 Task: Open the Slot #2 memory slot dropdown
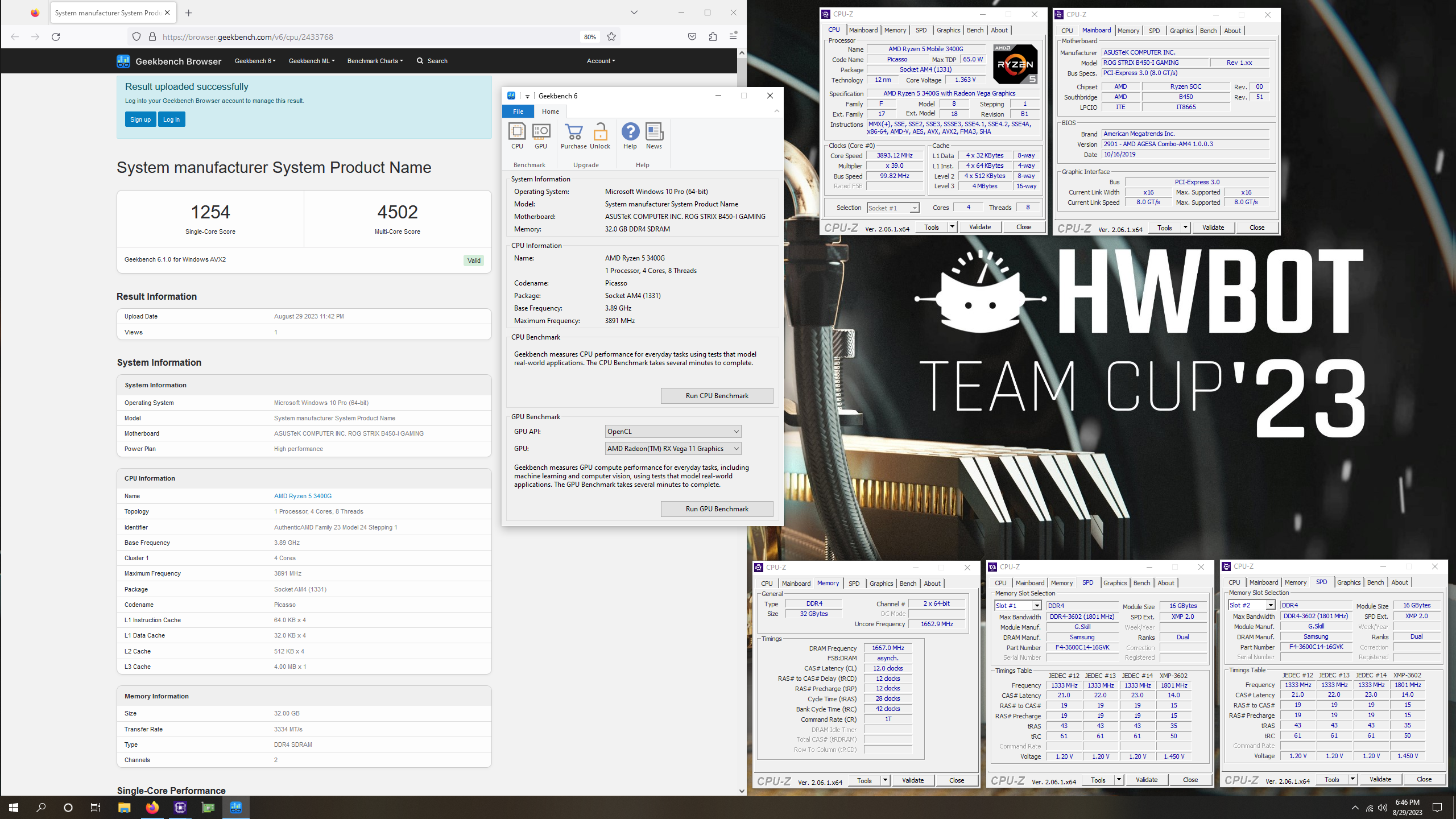[1252, 605]
